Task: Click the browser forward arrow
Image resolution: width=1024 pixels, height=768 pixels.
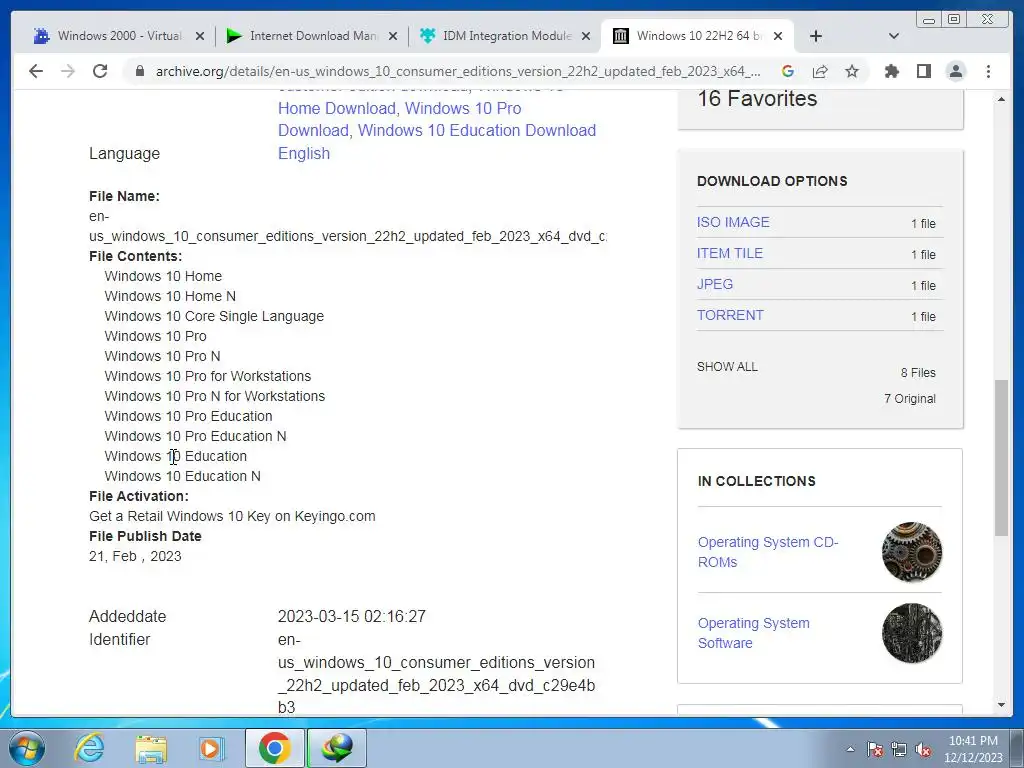Action: click(68, 71)
